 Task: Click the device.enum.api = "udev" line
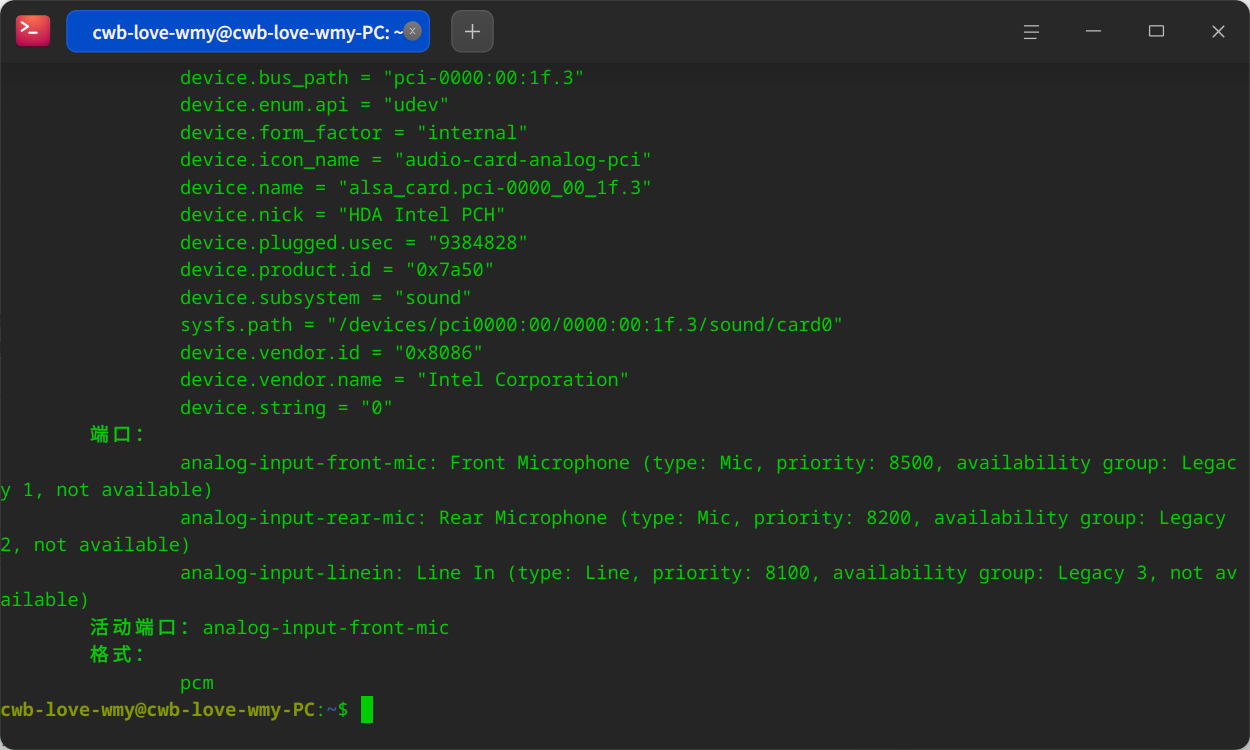click(314, 105)
